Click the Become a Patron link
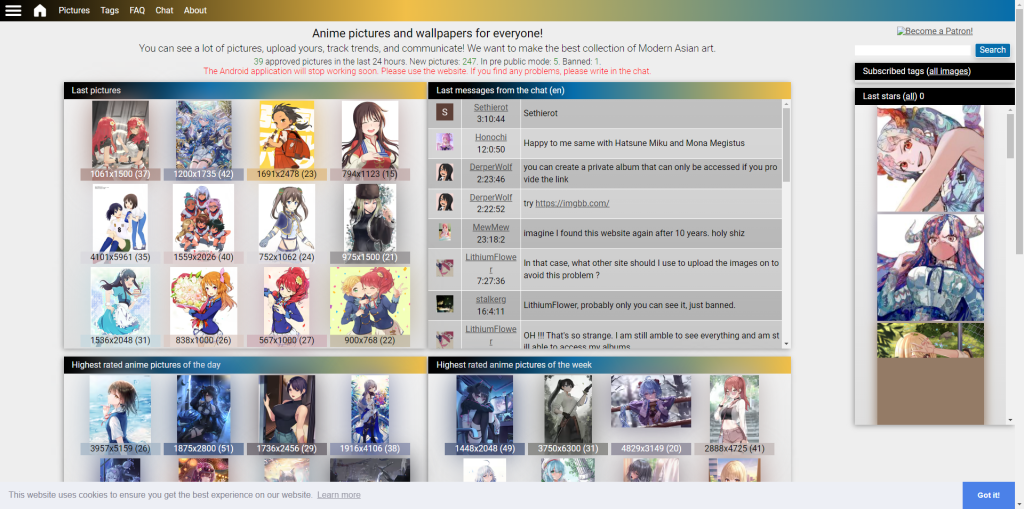Screen dimensions: 1024x509 coord(935,31)
